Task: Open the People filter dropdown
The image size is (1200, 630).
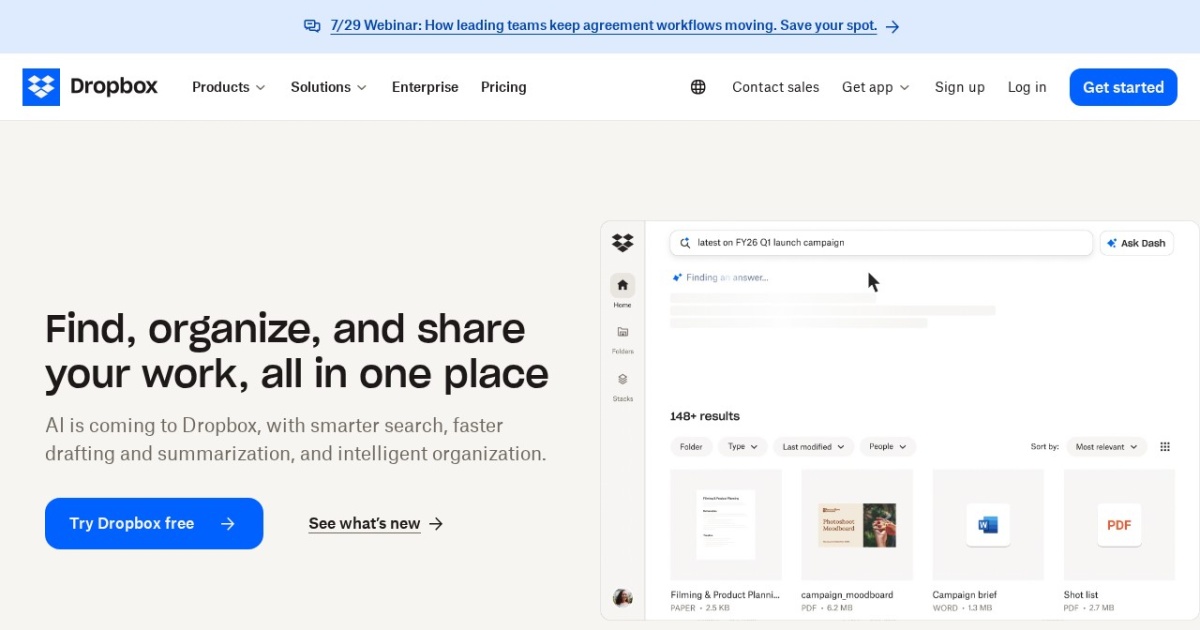Action: (x=888, y=447)
